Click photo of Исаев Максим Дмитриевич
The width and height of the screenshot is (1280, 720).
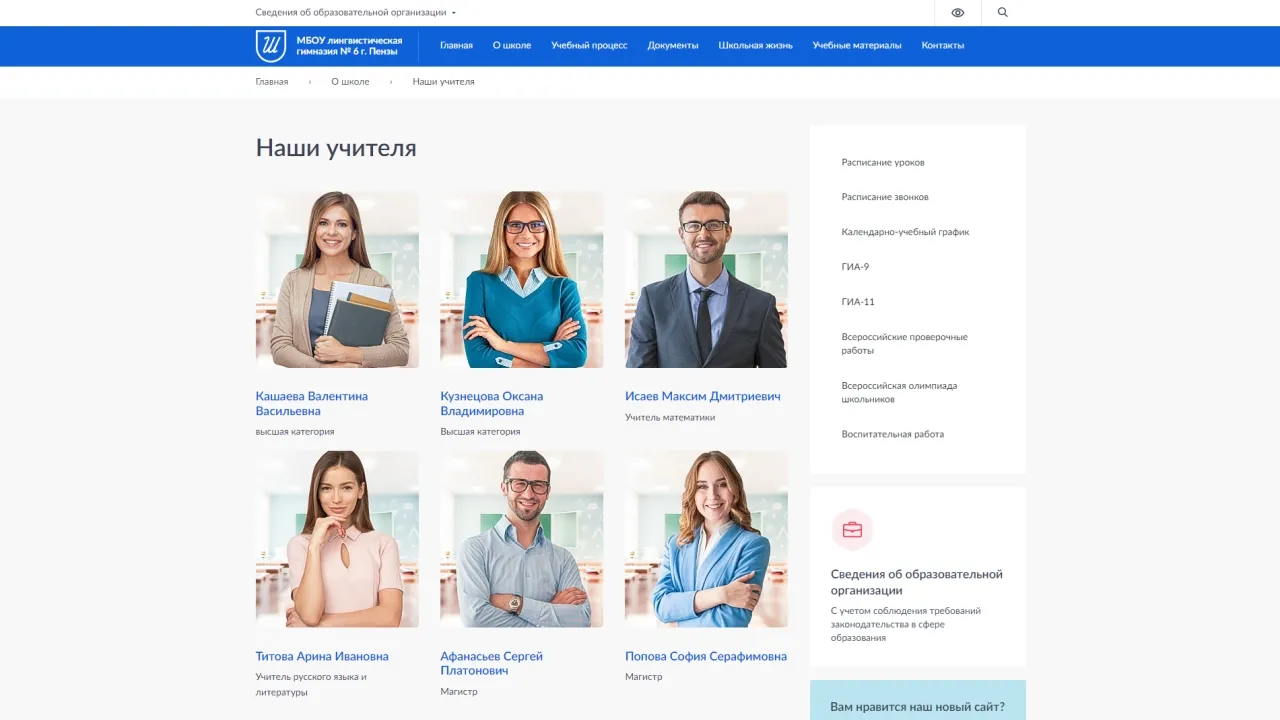pyautogui.click(x=706, y=280)
